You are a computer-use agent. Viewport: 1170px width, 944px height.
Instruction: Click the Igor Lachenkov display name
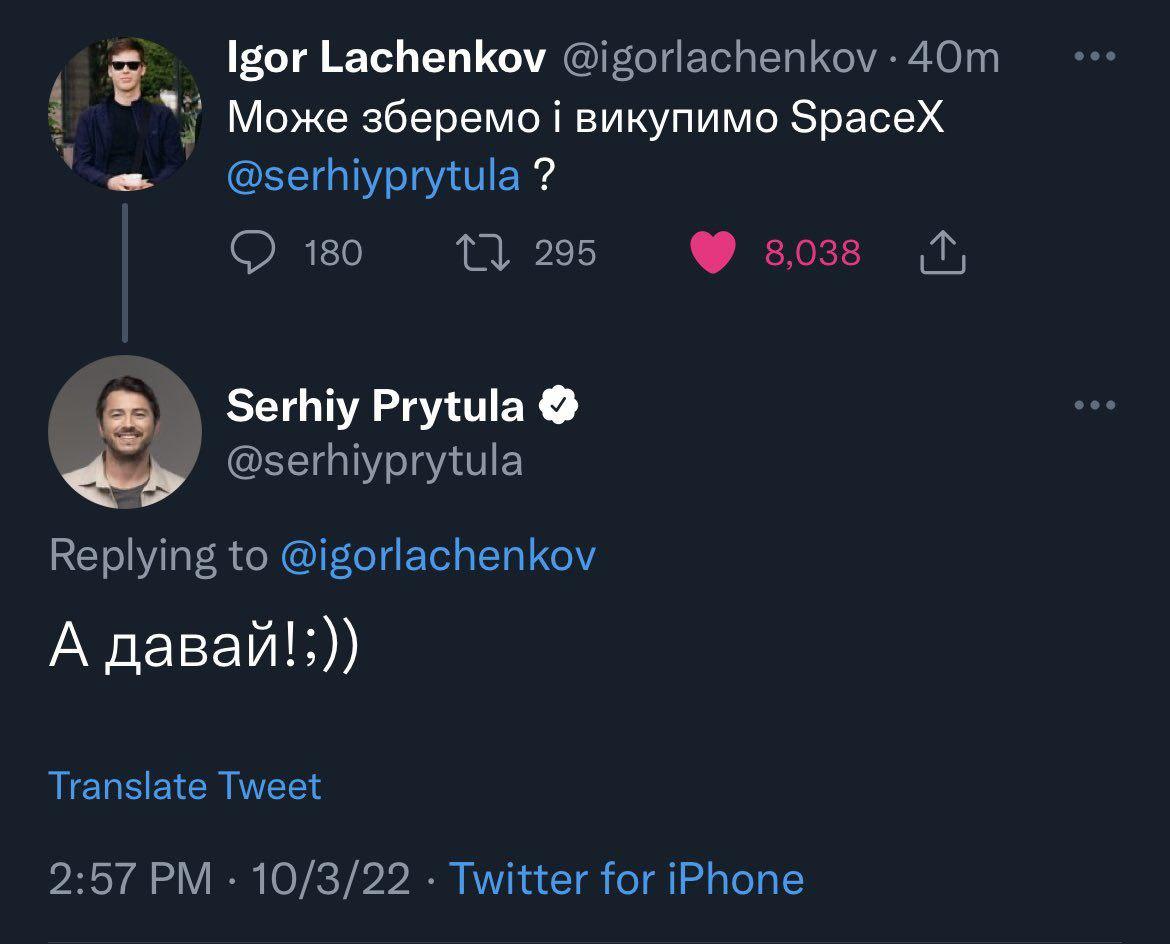pos(386,59)
